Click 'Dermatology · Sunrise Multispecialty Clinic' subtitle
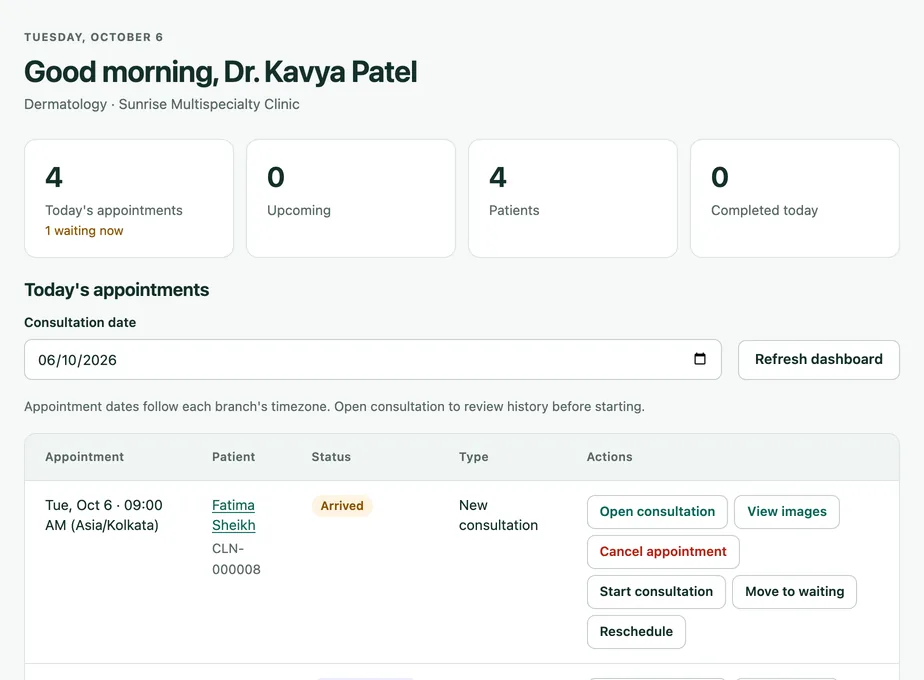This screenshot has height=680, width=924. 162,104
